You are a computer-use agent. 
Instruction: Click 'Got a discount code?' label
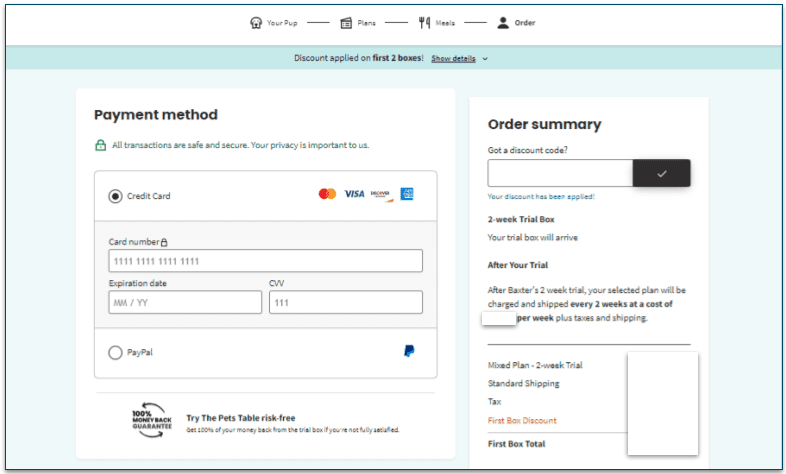[527, 150]
